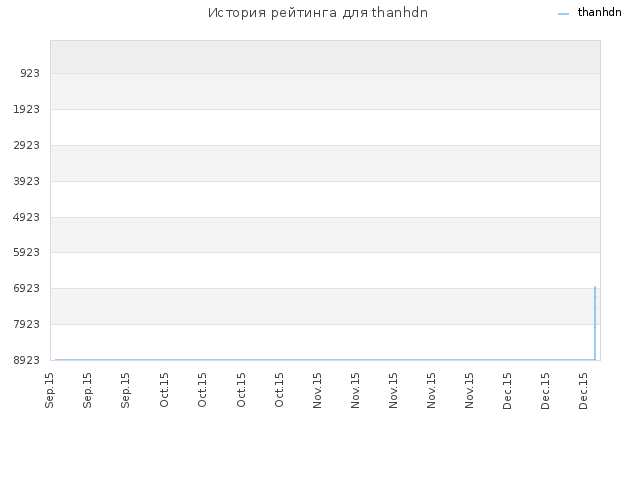Click the 8923 y-axis label

tap(27, 360)
